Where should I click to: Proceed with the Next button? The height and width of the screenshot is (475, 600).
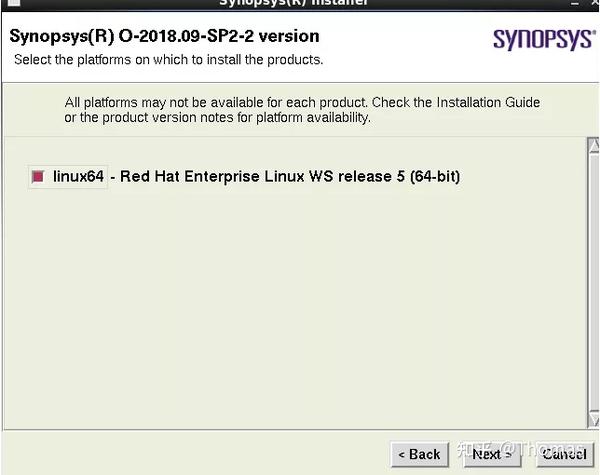coord(491,454)
